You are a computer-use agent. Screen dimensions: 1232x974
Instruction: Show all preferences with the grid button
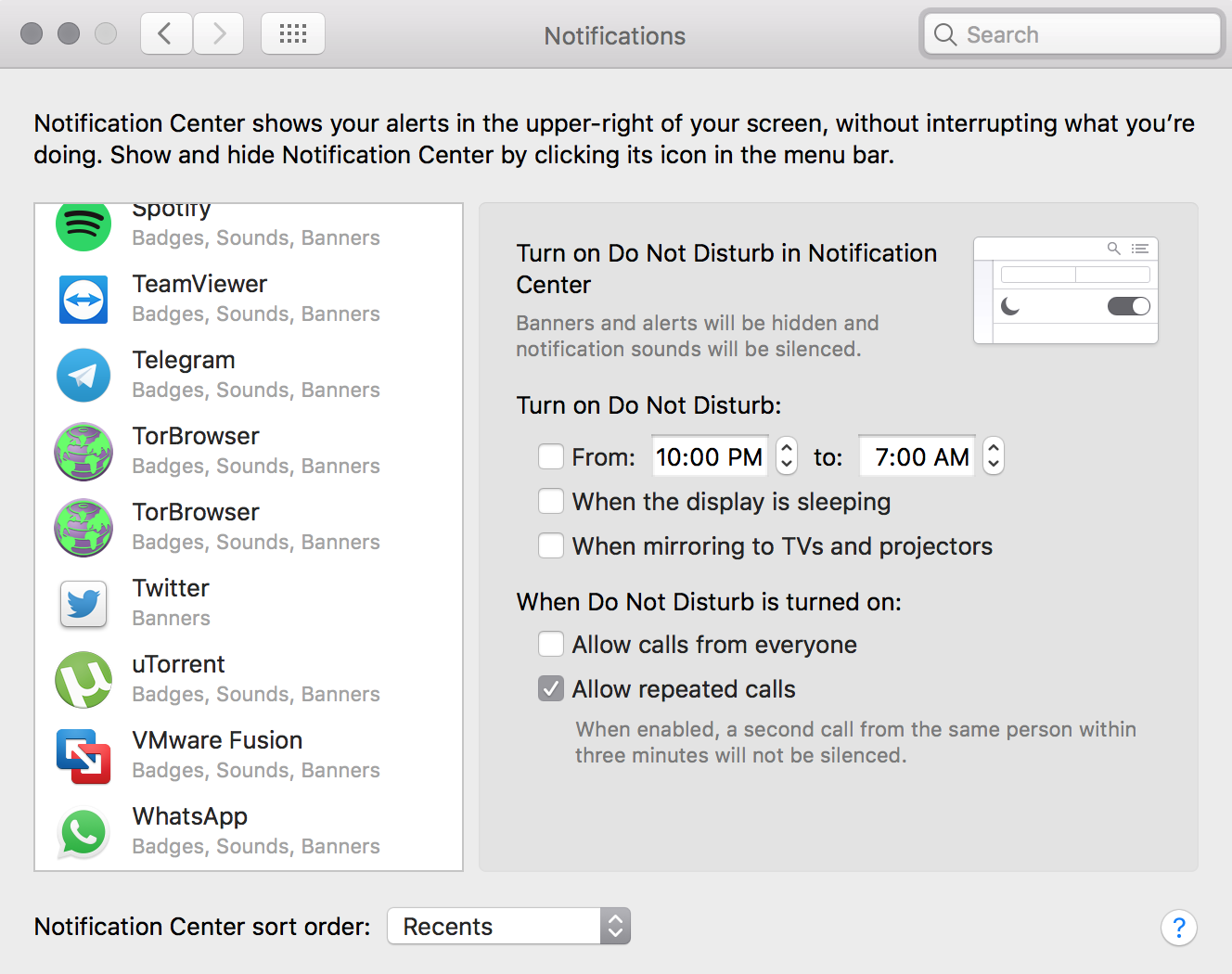[x=293, y=34]
